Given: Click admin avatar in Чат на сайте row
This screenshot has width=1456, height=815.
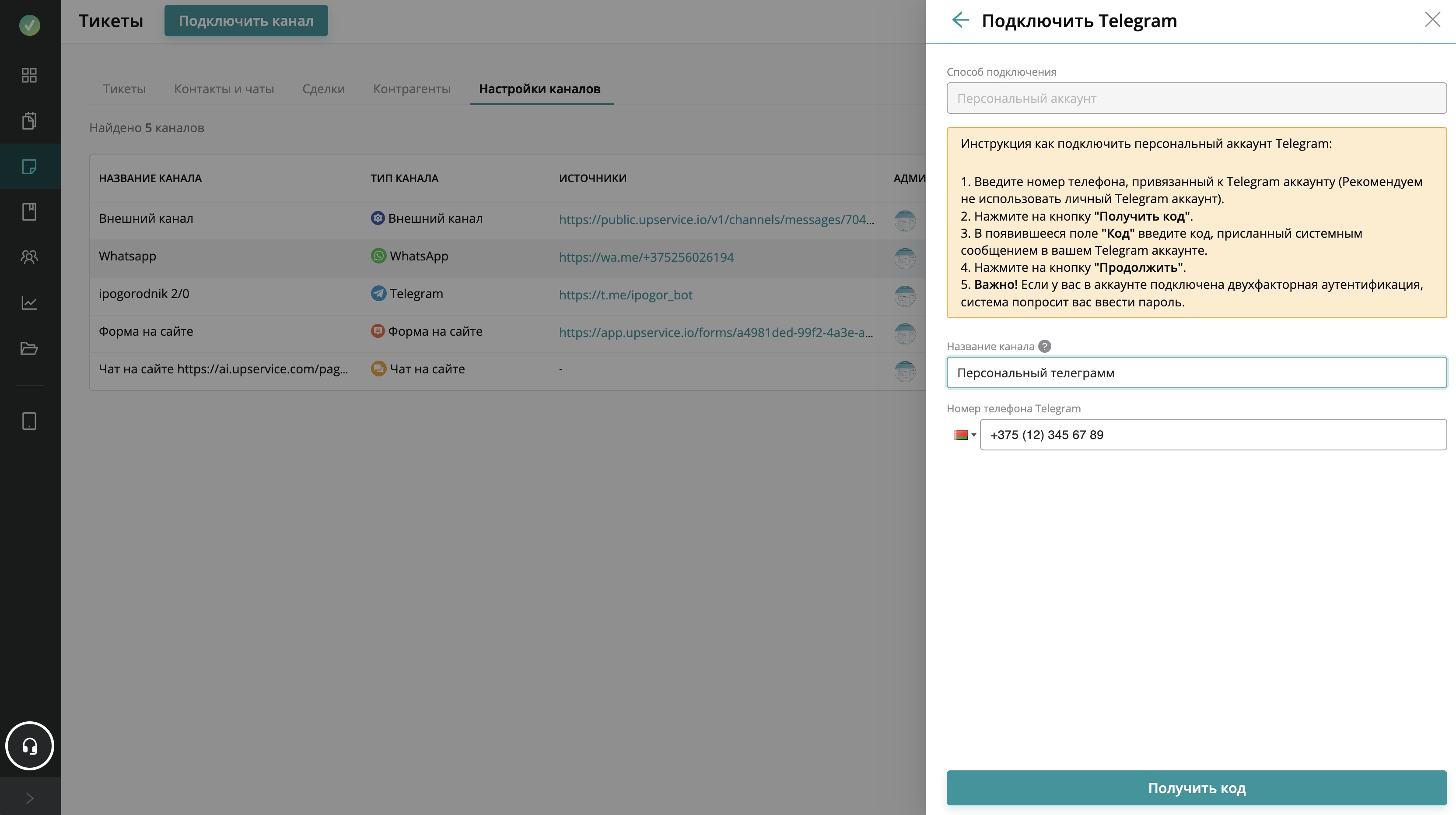Looking at the screenshot, I should coord(905,371).
